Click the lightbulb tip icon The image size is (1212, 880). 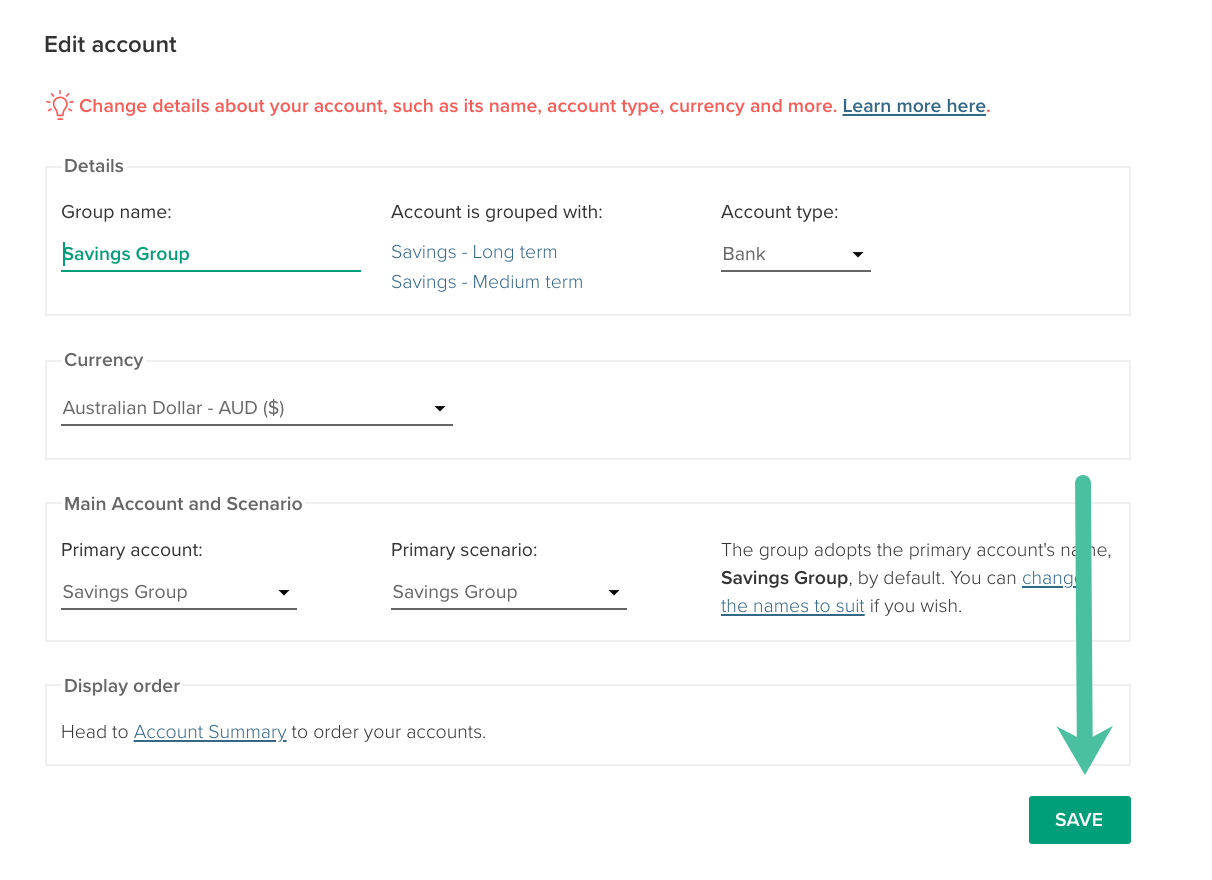60,105
